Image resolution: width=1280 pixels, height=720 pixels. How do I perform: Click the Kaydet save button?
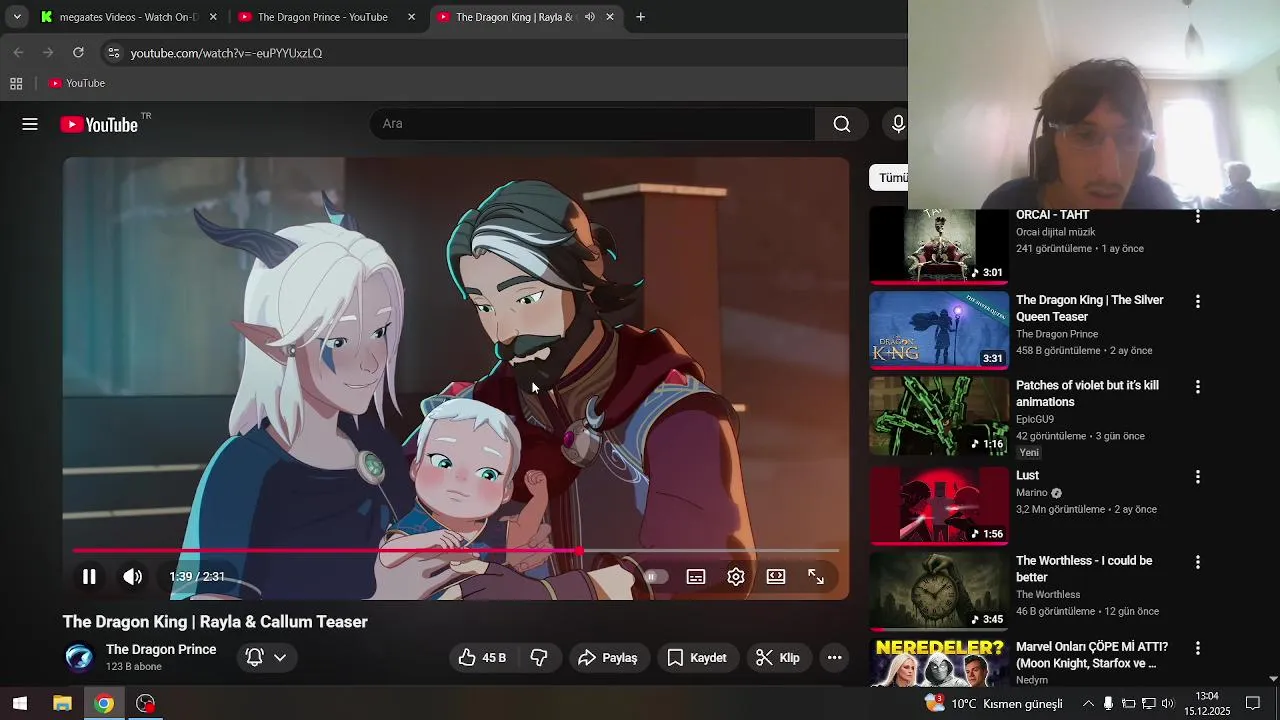click(697, 658)
